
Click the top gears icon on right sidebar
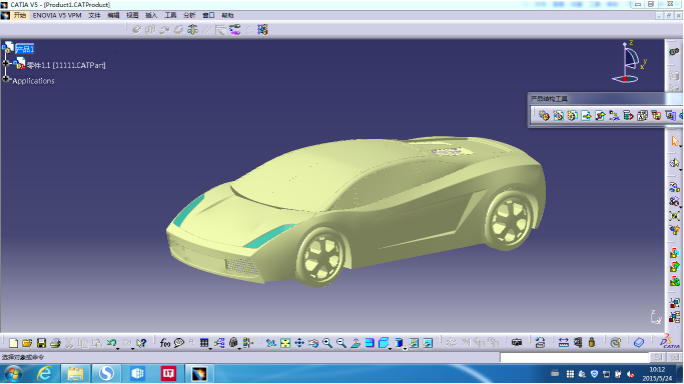pyautogui.click(x=674, y=51)
